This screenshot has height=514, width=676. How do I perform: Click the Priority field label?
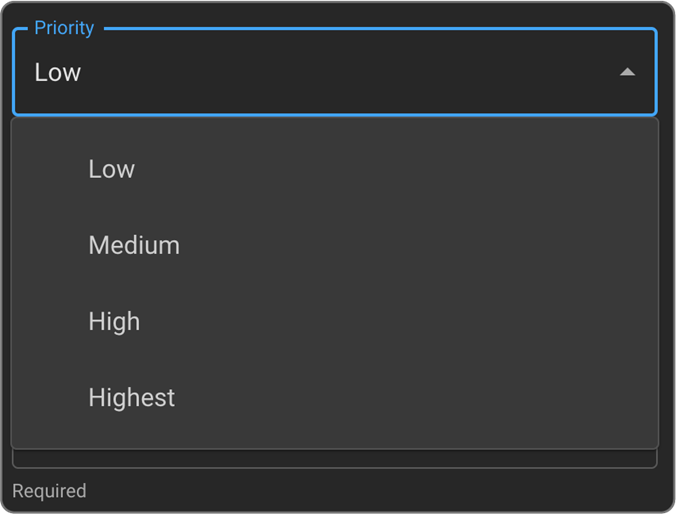64,28
